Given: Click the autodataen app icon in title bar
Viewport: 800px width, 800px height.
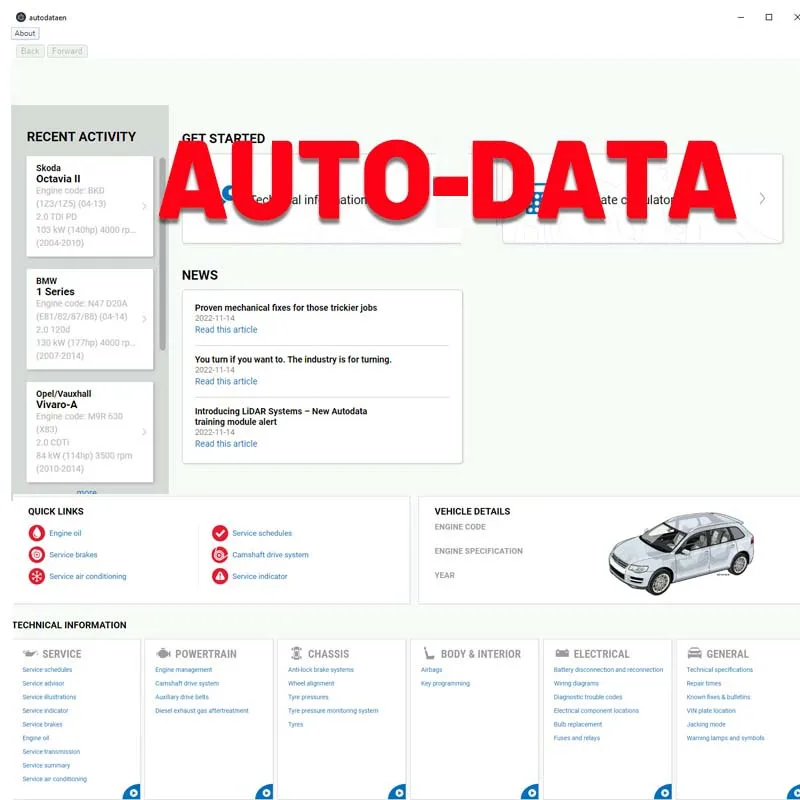Looking at the screenshot, I should tap(20, 17).
